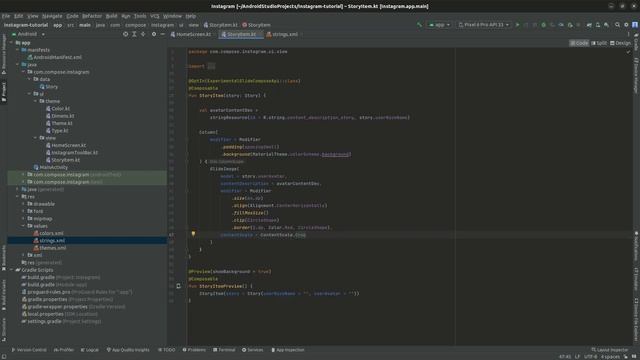Open the TODO tool window

coord(166,350)
